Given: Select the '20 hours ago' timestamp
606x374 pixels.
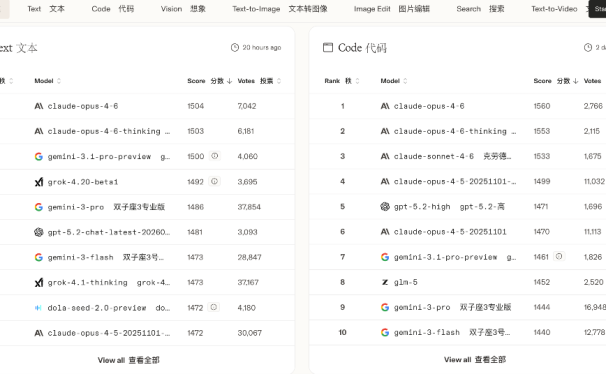Looking at the screenshot, I should click(x=262, y=48).
